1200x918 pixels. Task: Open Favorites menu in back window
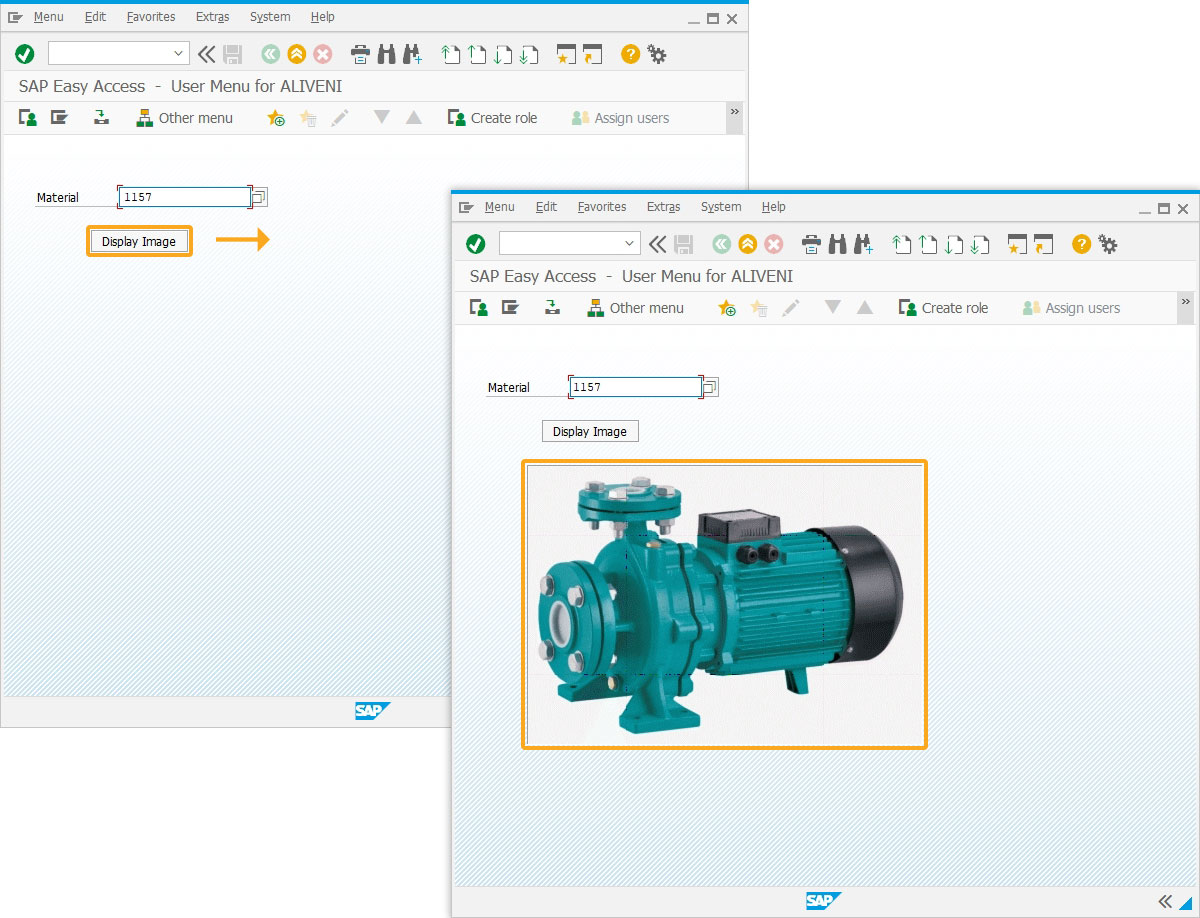click(151, 17)
